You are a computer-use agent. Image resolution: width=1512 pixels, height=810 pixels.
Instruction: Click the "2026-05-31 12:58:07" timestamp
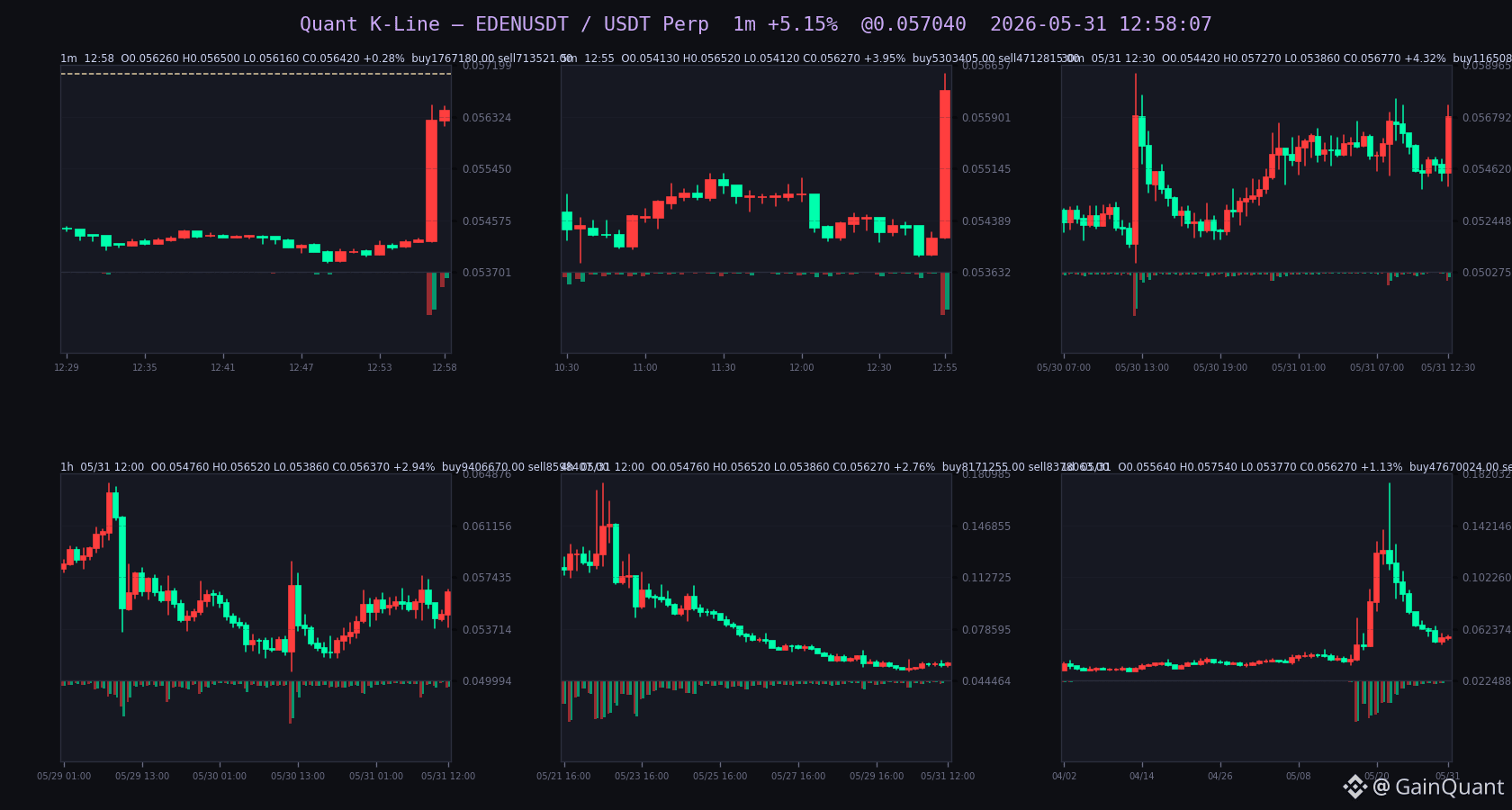click(1101, 24)
